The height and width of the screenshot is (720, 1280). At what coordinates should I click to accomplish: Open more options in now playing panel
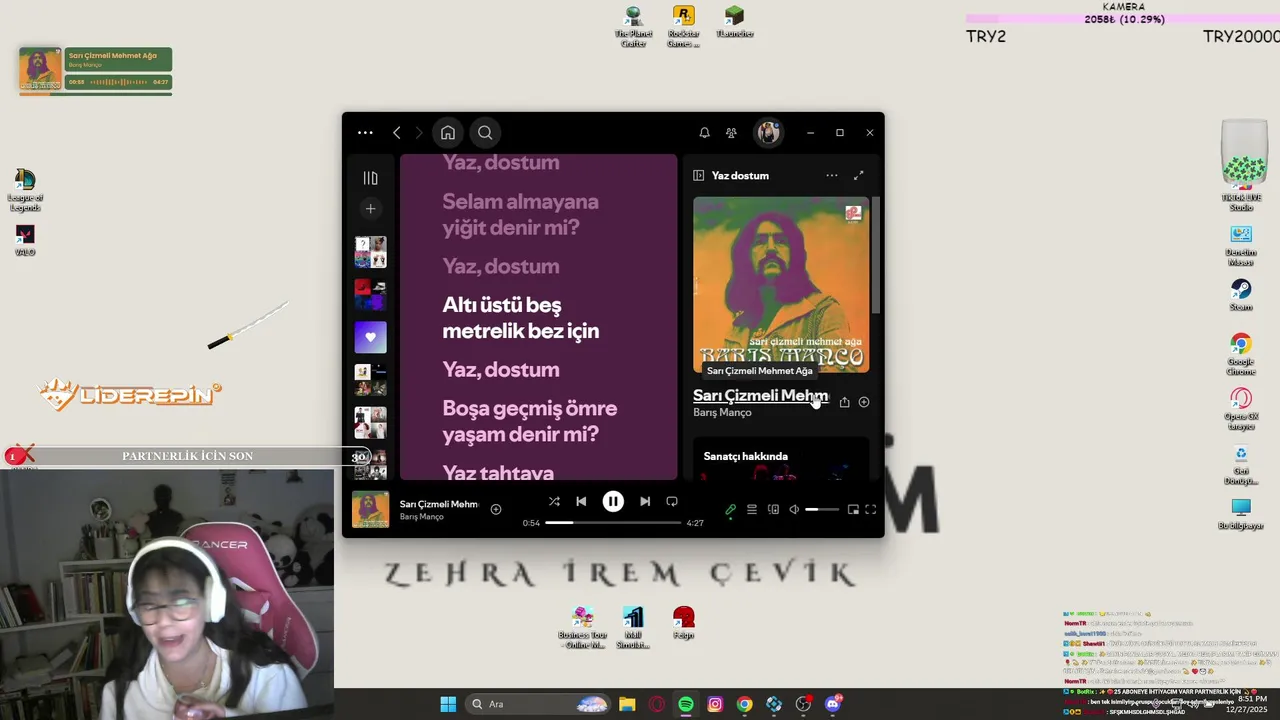point(831,175)
